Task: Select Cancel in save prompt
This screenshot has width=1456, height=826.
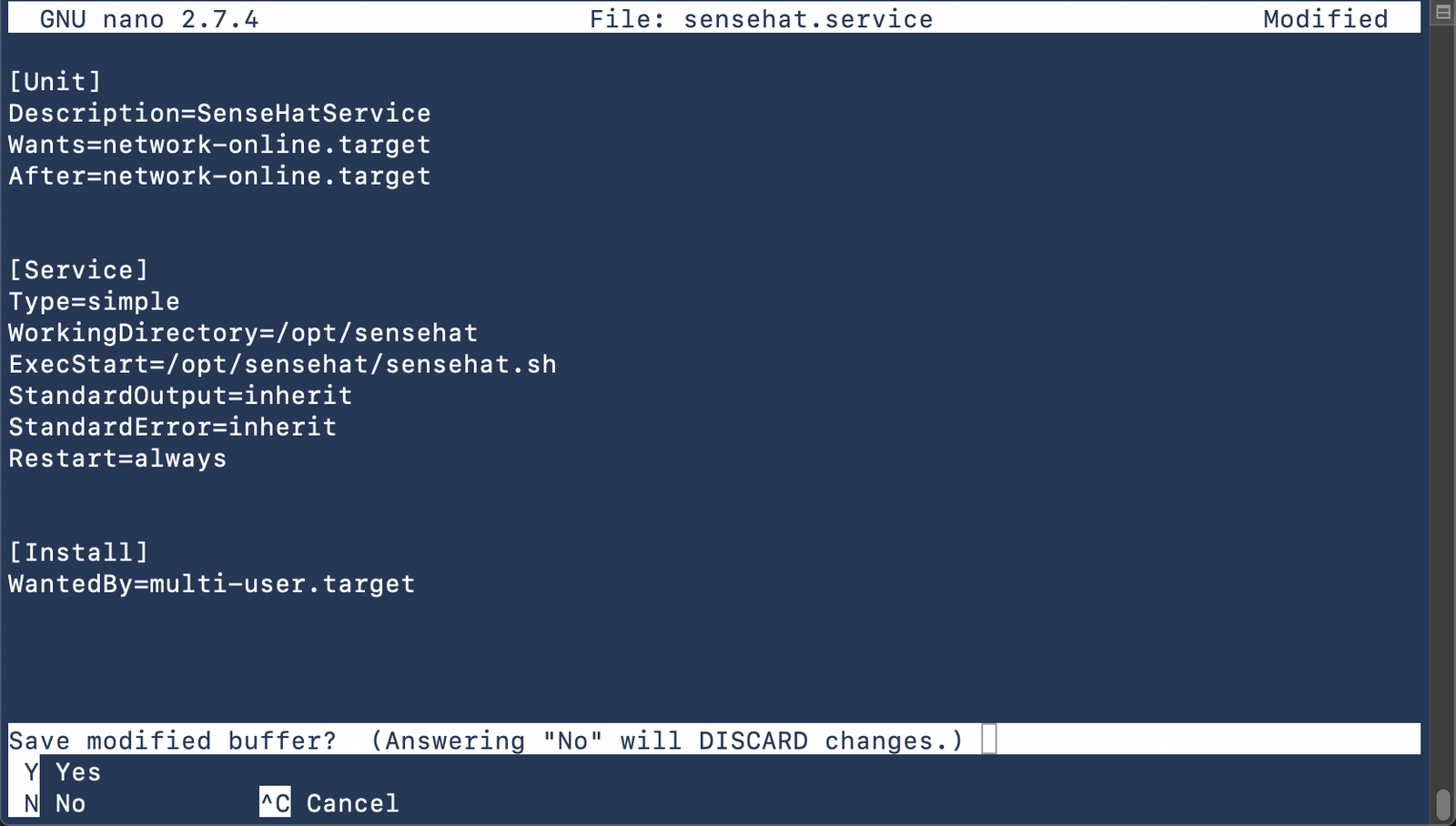Action: pyautogui.click(x=352, y=804)
